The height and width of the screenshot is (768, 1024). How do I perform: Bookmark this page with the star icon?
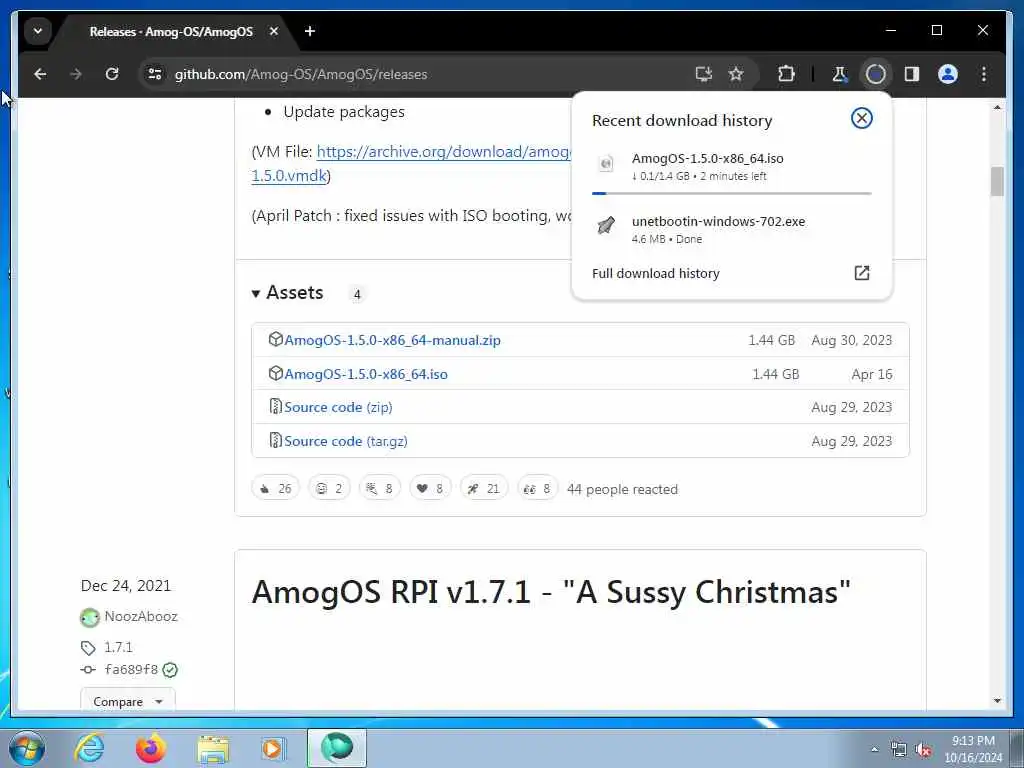pyautogui.click(x=736, y=74)
